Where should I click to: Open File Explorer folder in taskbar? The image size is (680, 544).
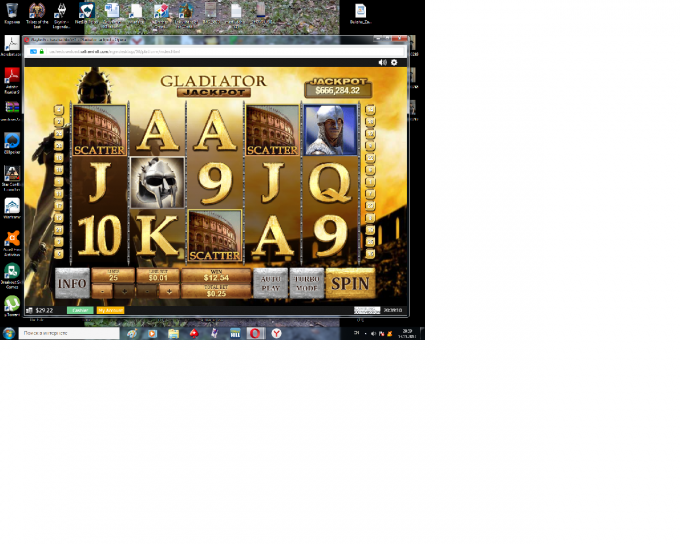click(x=173, y=333)
